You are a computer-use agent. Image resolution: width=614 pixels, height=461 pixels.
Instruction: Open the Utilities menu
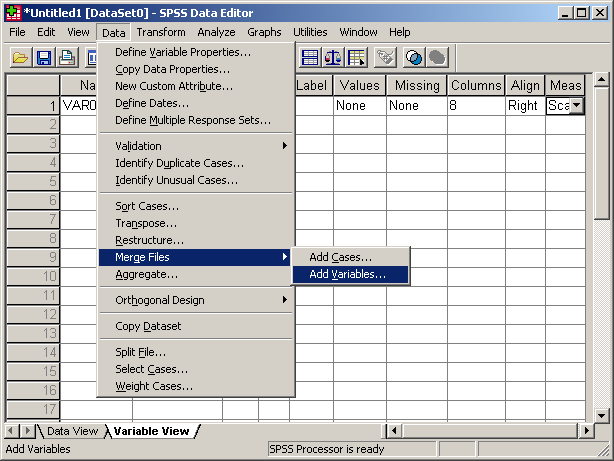310,32
